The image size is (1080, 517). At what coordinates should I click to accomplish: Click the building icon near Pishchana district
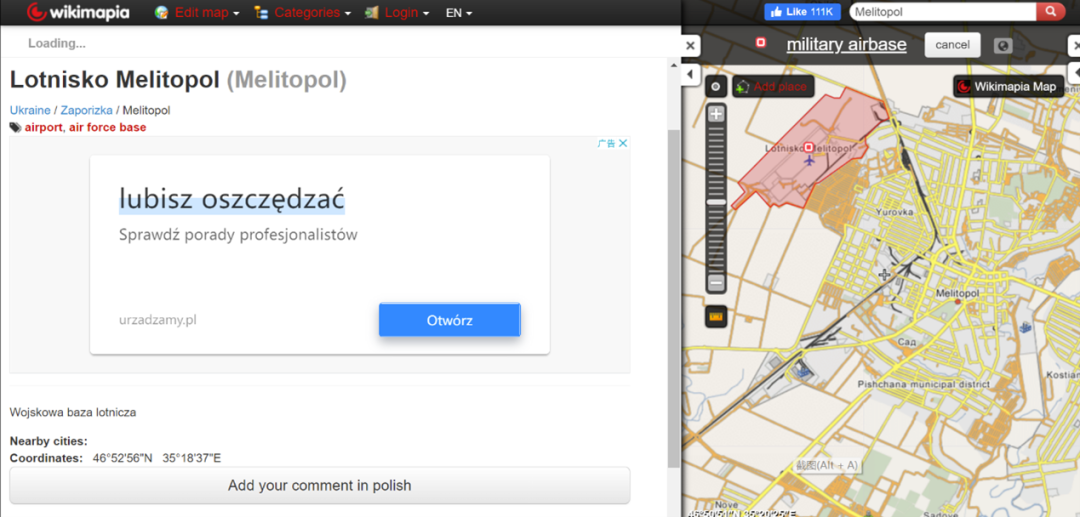801,370
